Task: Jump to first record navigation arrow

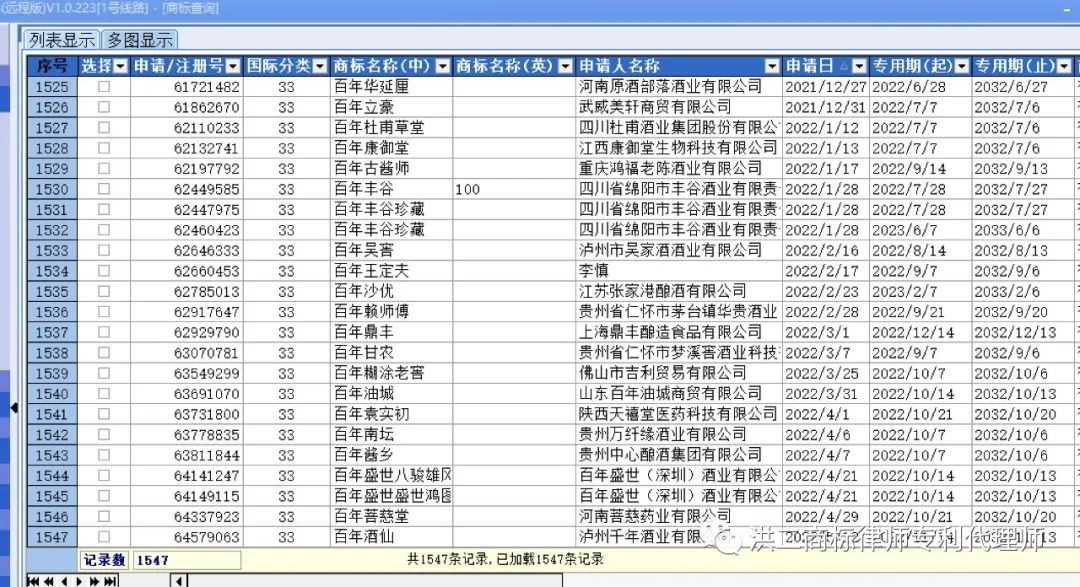Action: [33, 581]
